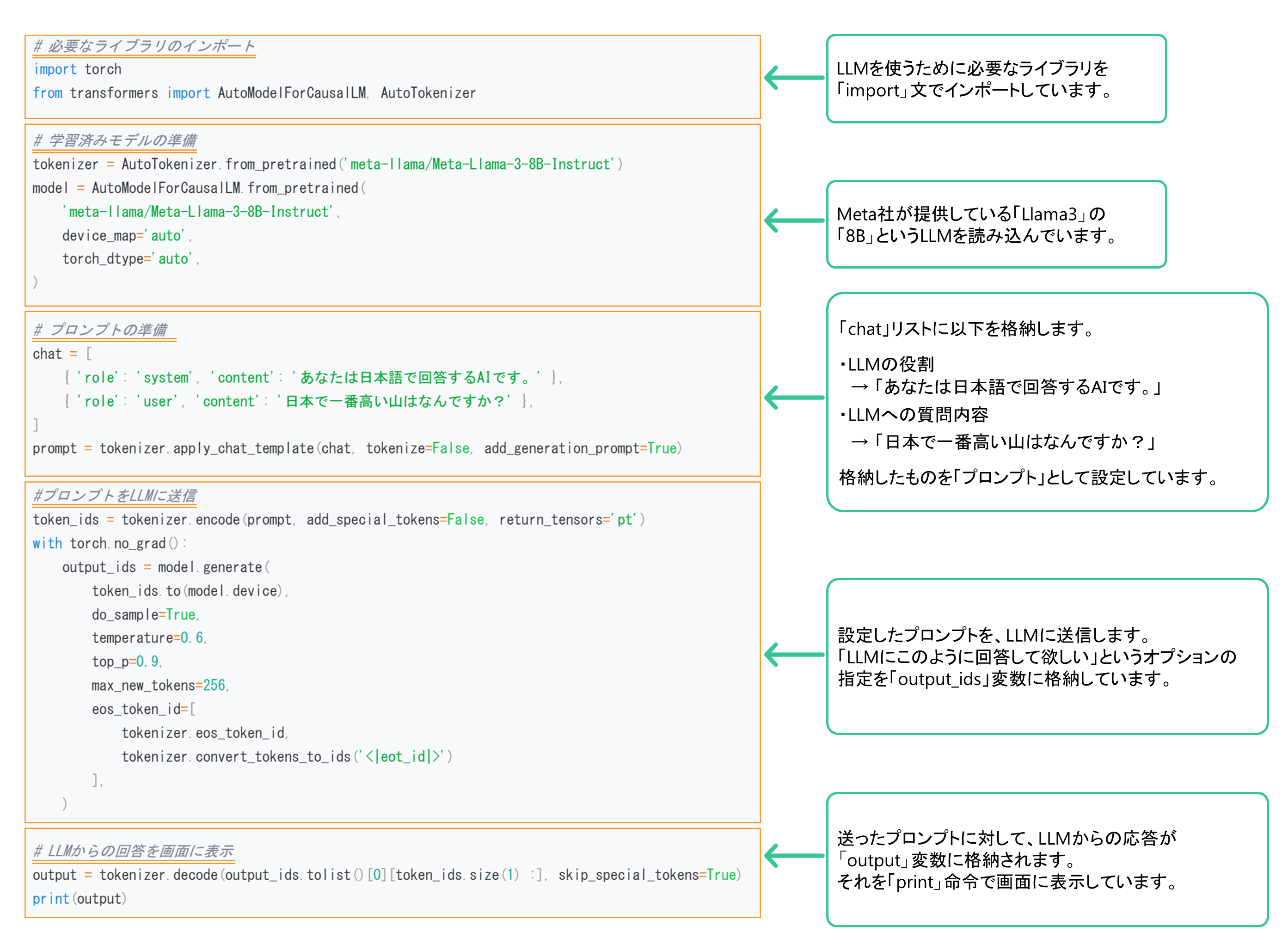Click the 'max_new_tokens=256' parameter line
The image size is (1288, 950).
click(160, 686)
